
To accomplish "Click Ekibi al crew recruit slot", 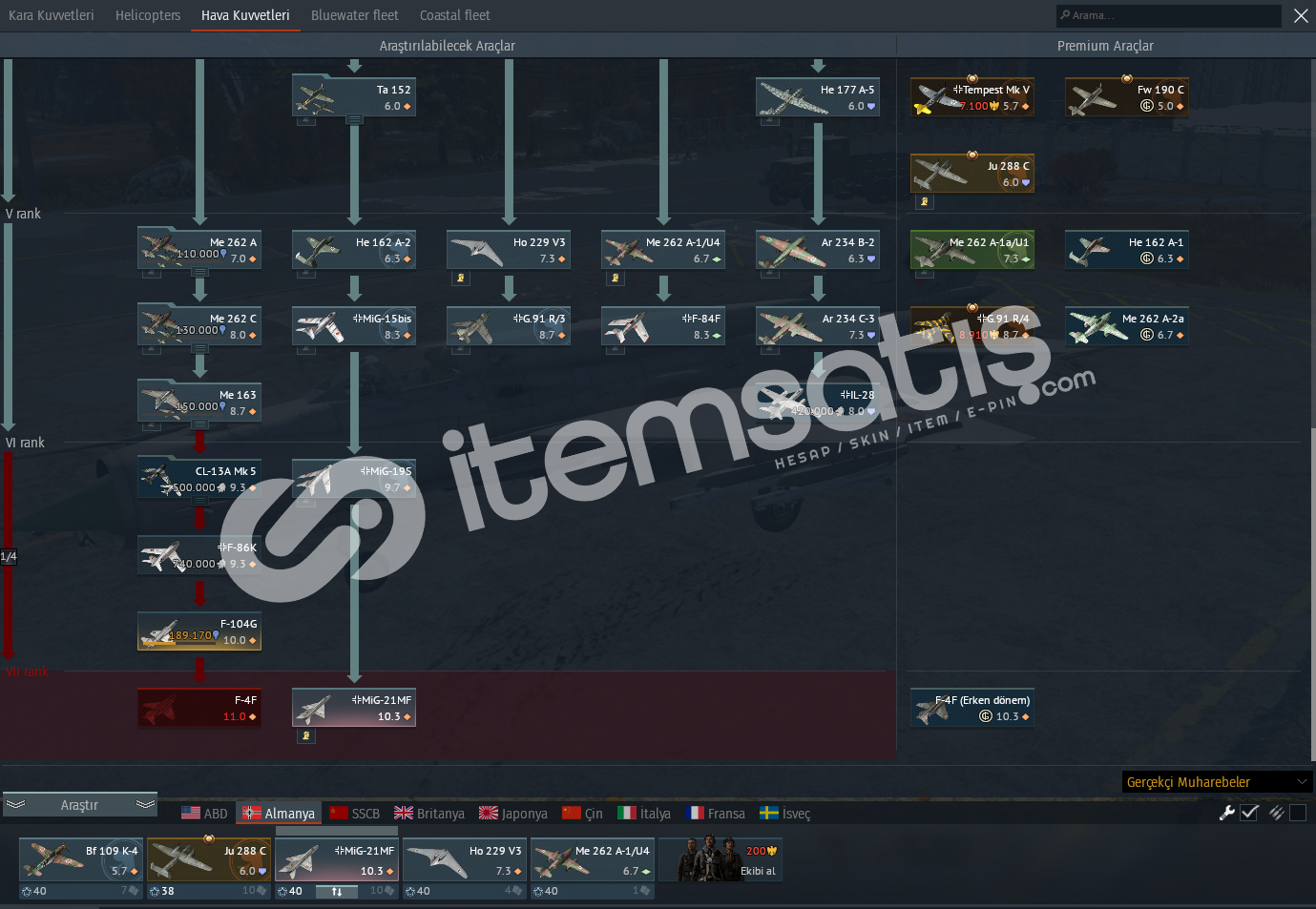I will pos(721,859).
